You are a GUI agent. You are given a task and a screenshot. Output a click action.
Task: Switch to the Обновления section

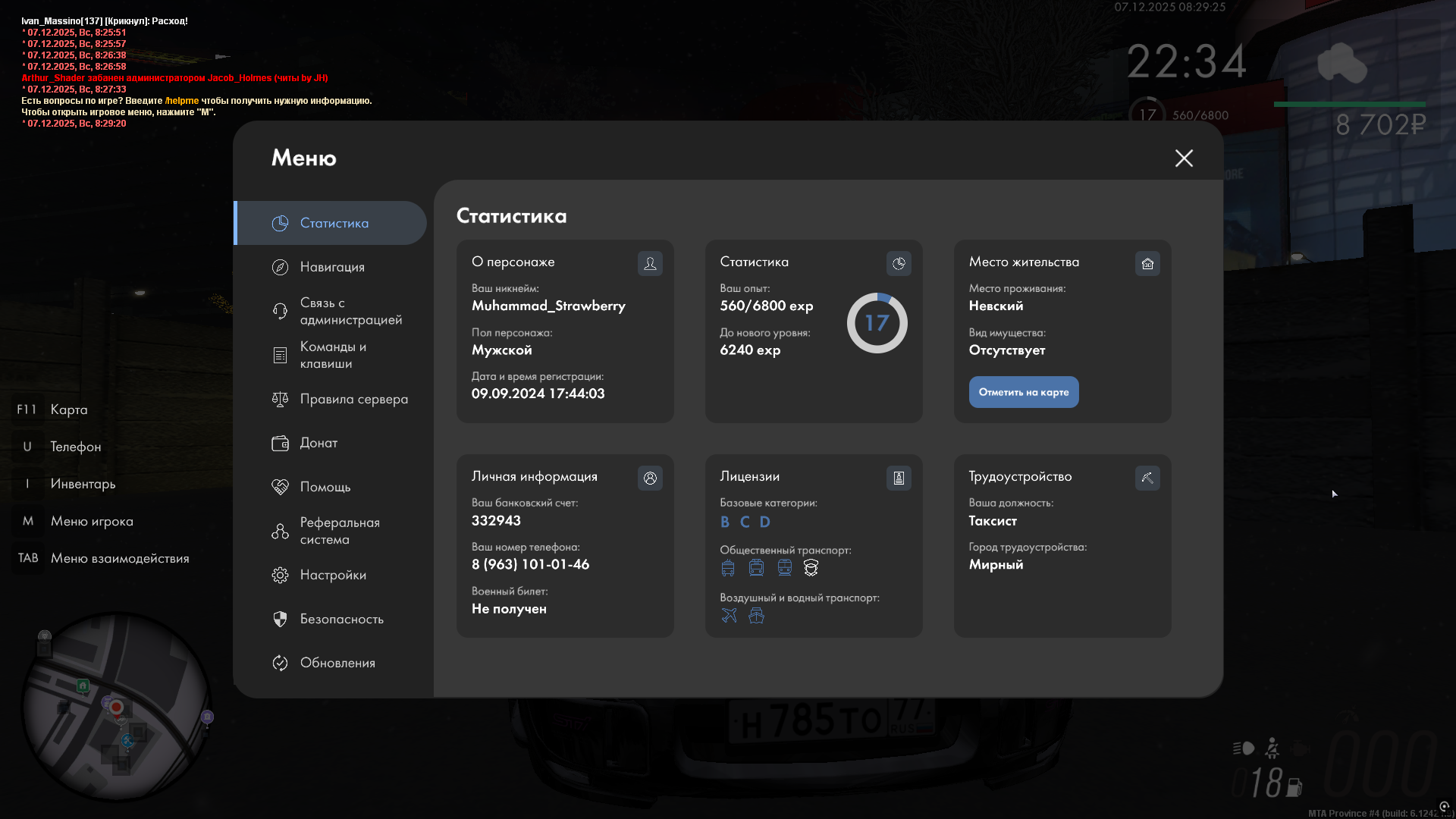337,663
